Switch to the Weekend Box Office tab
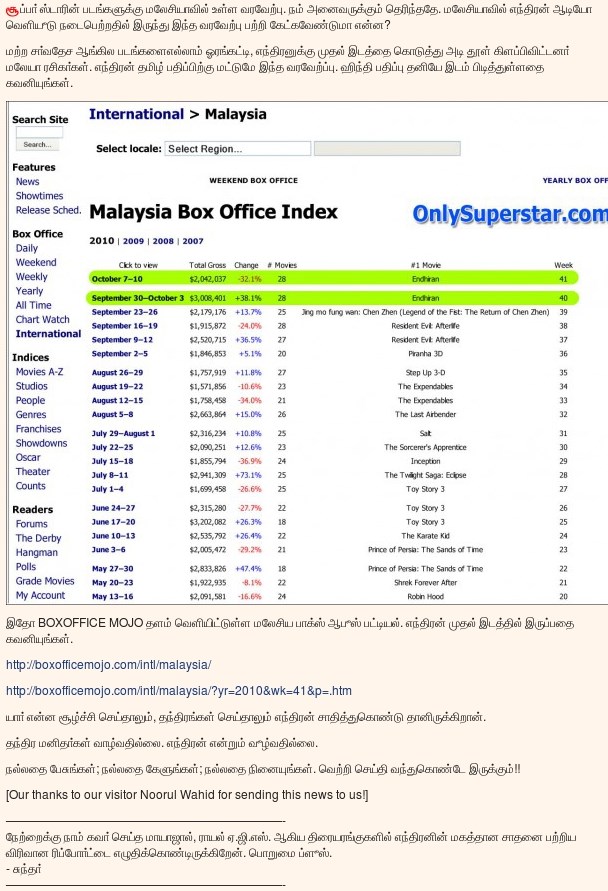 click(253, 181)
